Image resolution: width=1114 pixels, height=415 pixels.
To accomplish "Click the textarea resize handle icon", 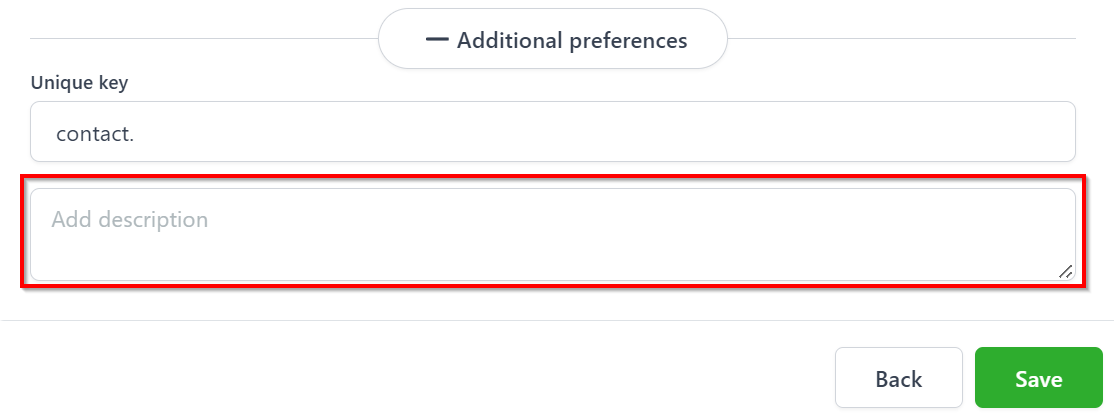I will [x=1066, y=271].
